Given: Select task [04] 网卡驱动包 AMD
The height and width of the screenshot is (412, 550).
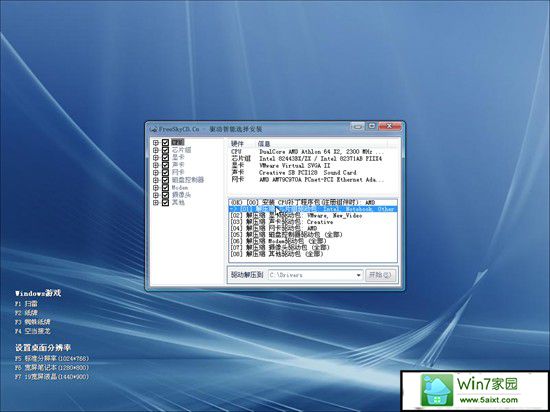Looking at the screenshot, I should [x=313, y=228].
